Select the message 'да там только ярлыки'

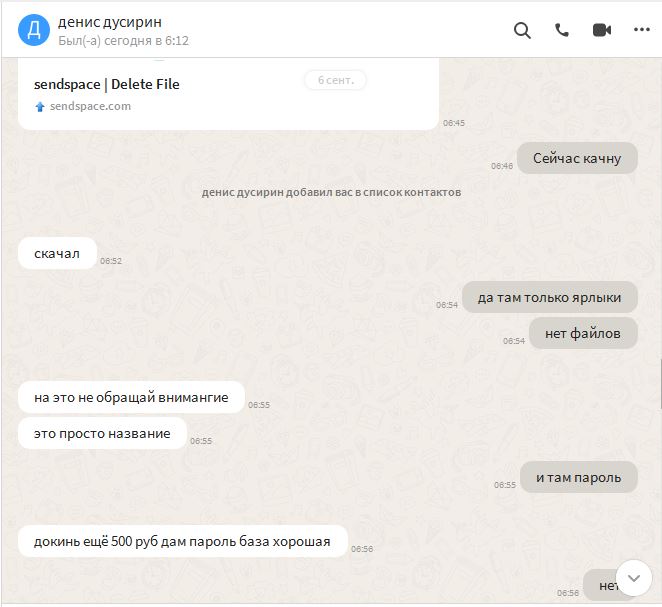(549, 297)
